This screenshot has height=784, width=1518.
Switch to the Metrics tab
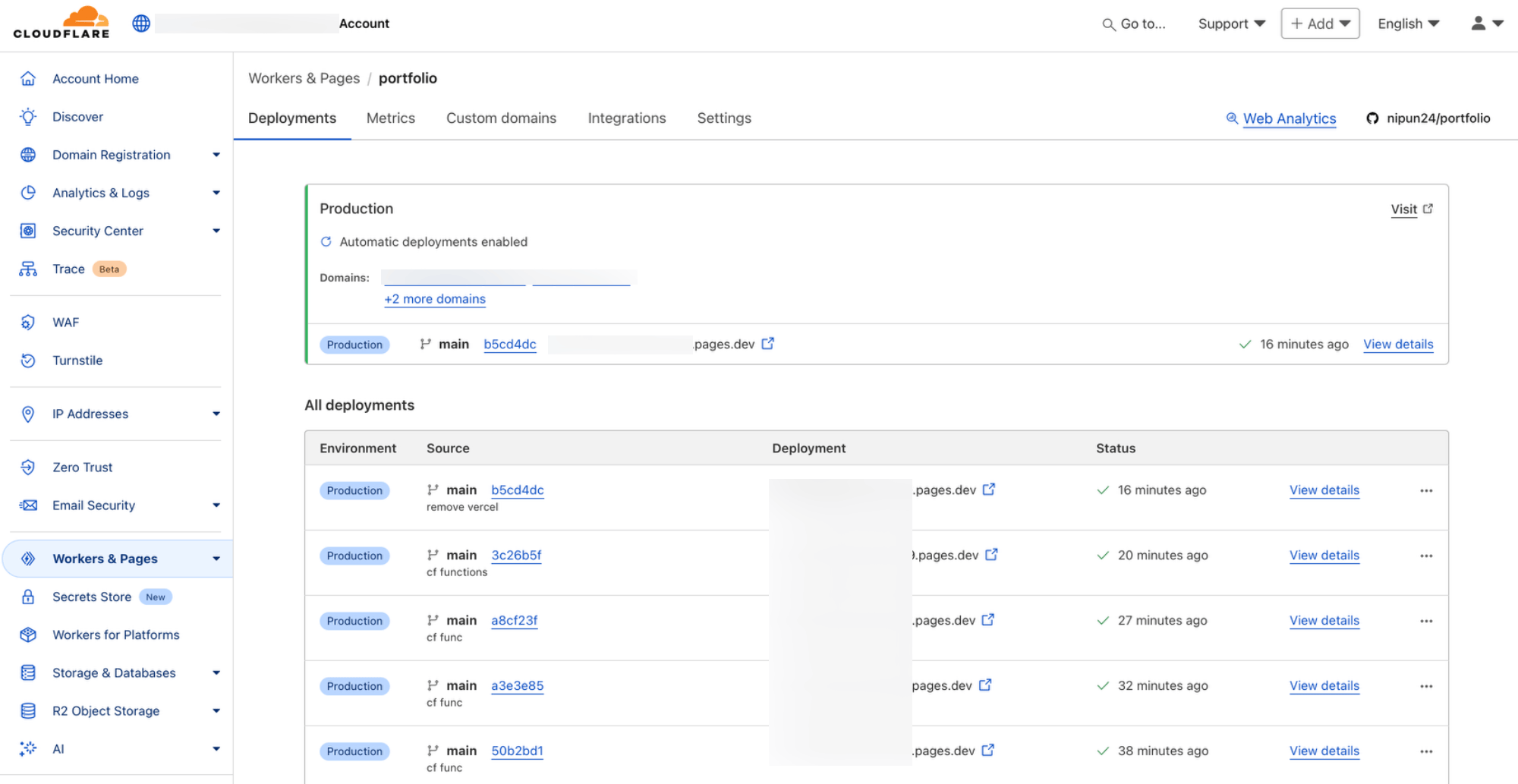click(x=391, y=118)
